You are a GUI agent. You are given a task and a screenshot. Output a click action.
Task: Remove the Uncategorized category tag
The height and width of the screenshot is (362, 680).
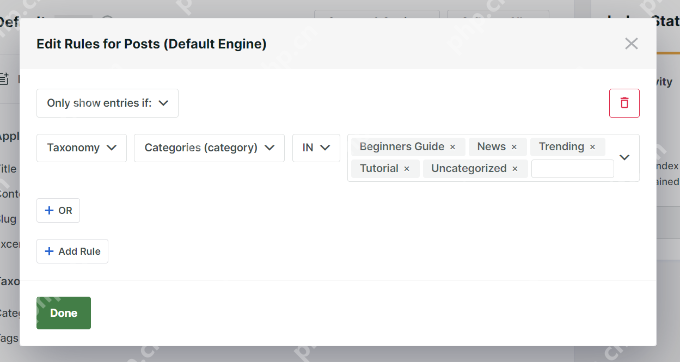point(515,169)
